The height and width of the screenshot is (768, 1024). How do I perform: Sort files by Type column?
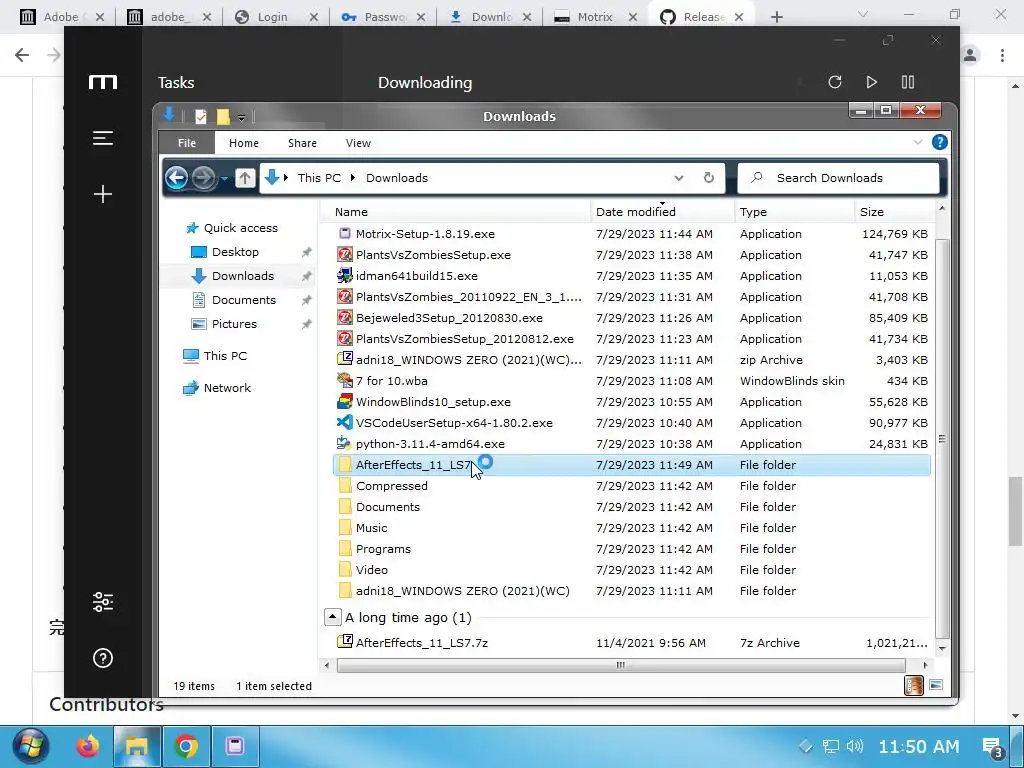pyautogui.click(x=795, y=212)
